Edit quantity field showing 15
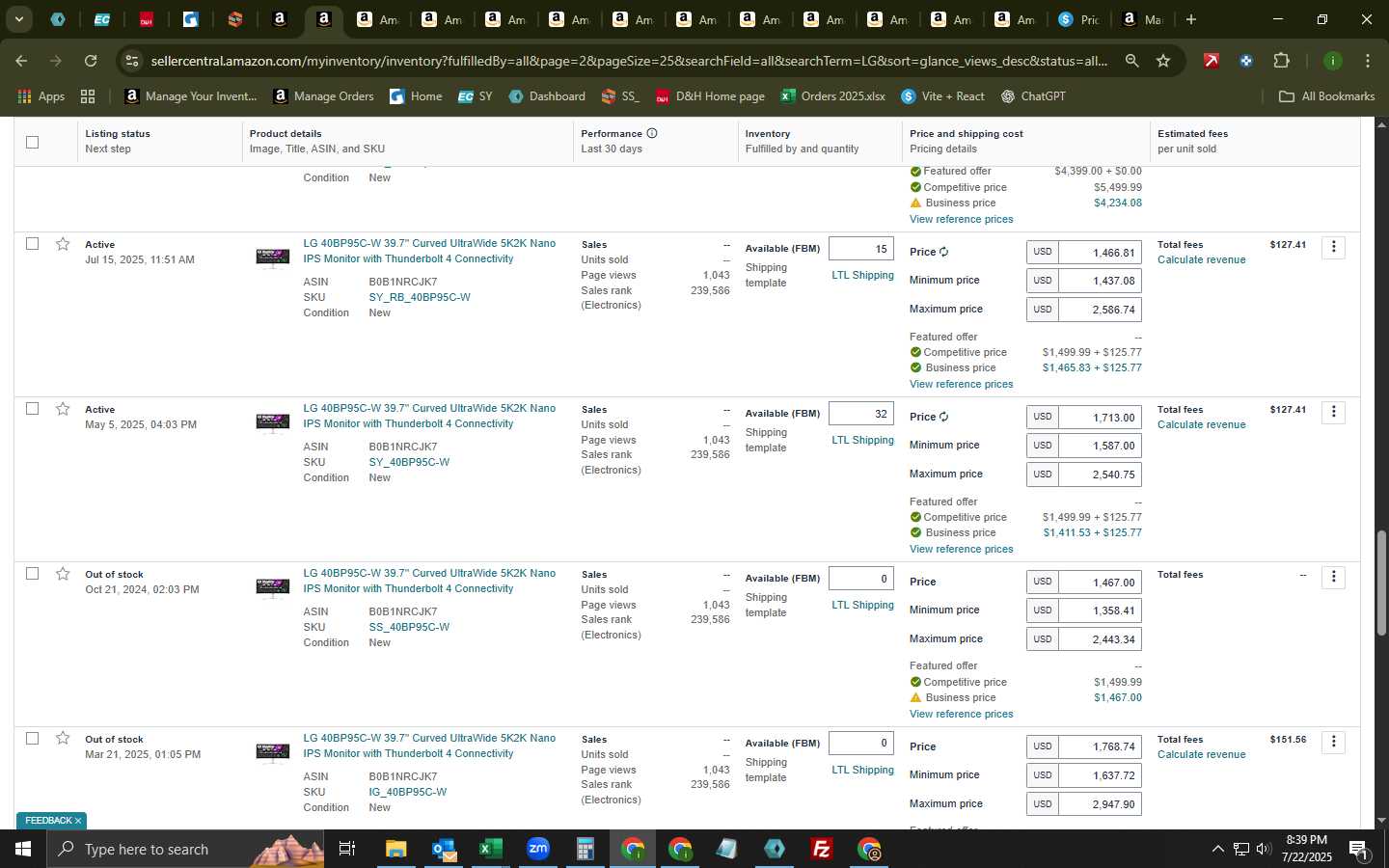This screenshot has width=1389, height=868. (860, 249)
